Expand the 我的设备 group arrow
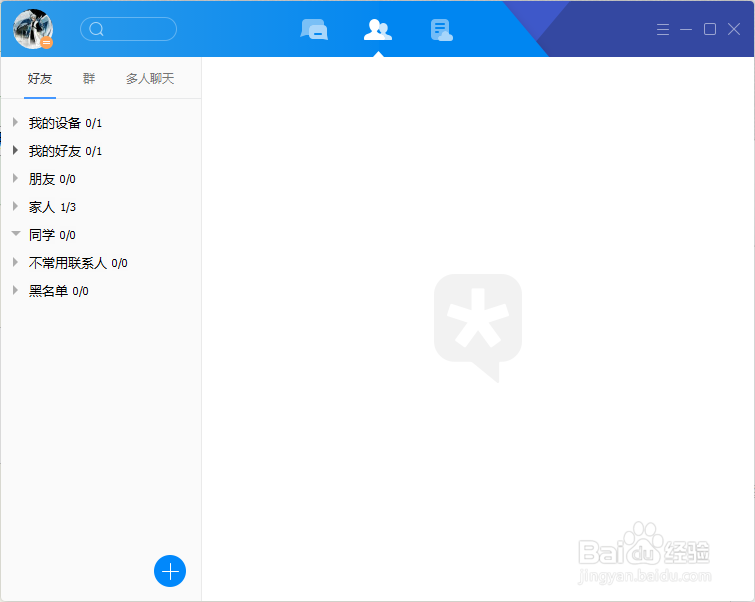This screenshot has height=602, width=755. pos(15,122)
